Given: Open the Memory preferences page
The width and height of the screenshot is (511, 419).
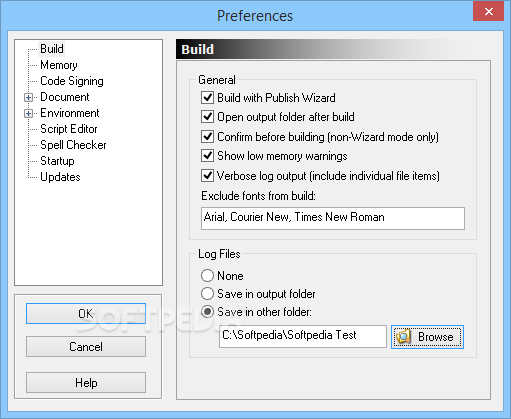Looking at the screenshot, I should coord(59,65).
